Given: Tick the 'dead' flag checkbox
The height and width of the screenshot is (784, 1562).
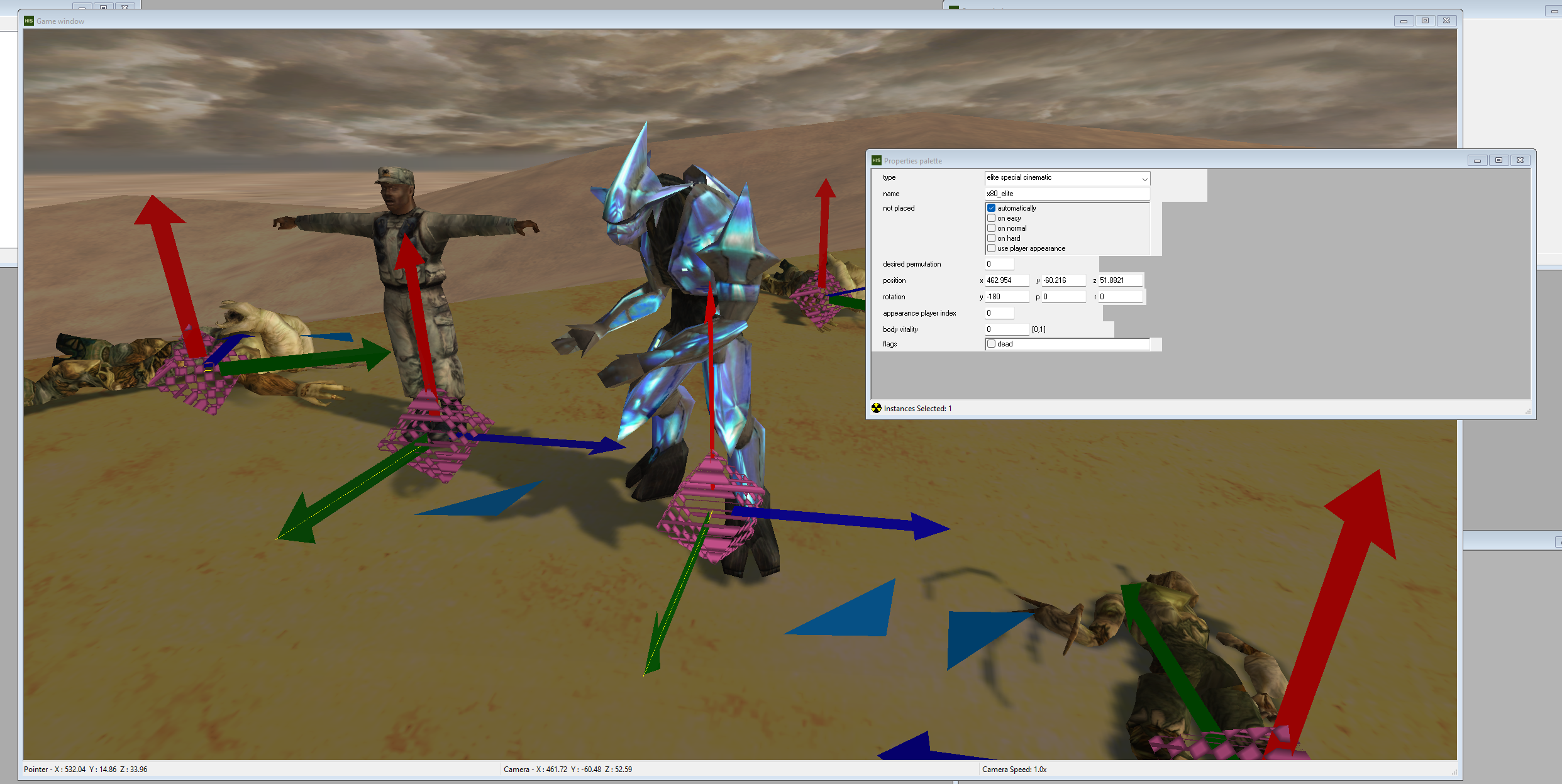Looking at the screenshot, I should tap(992, 344).
